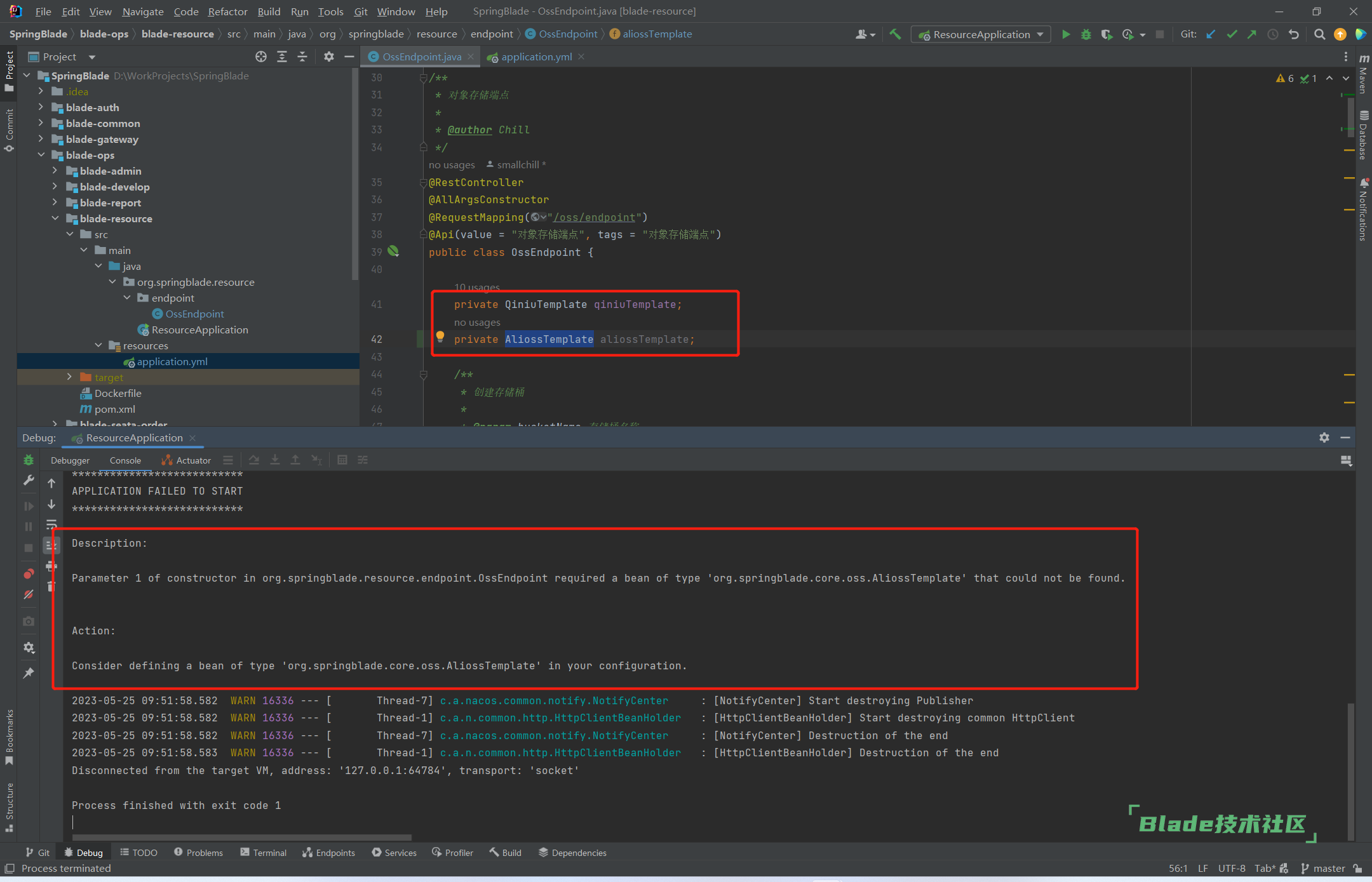View breakpoints red circles icon

[29, 574]
